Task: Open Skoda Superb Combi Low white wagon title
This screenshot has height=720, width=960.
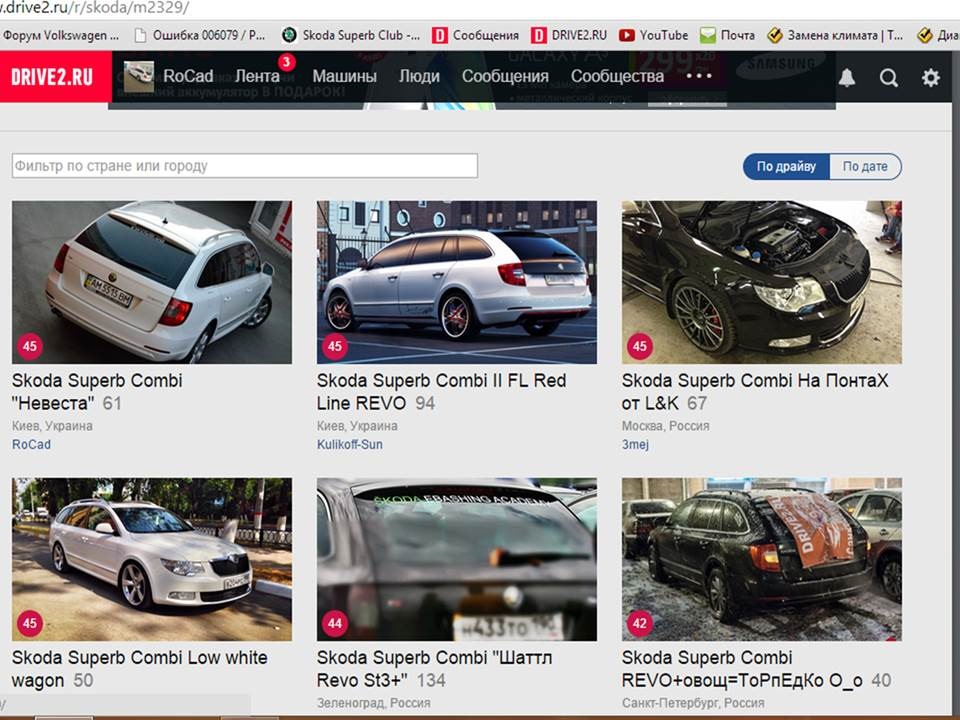Action: 139,669
